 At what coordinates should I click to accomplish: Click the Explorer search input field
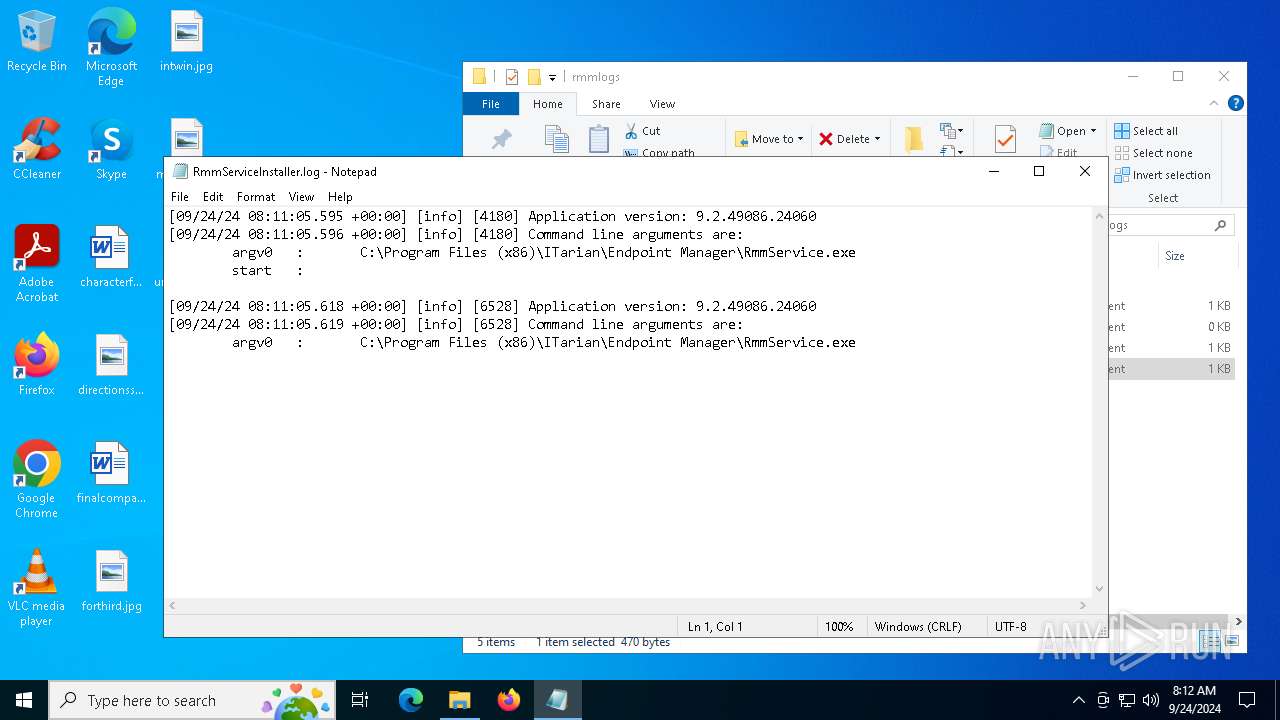tap(1160, 226)
